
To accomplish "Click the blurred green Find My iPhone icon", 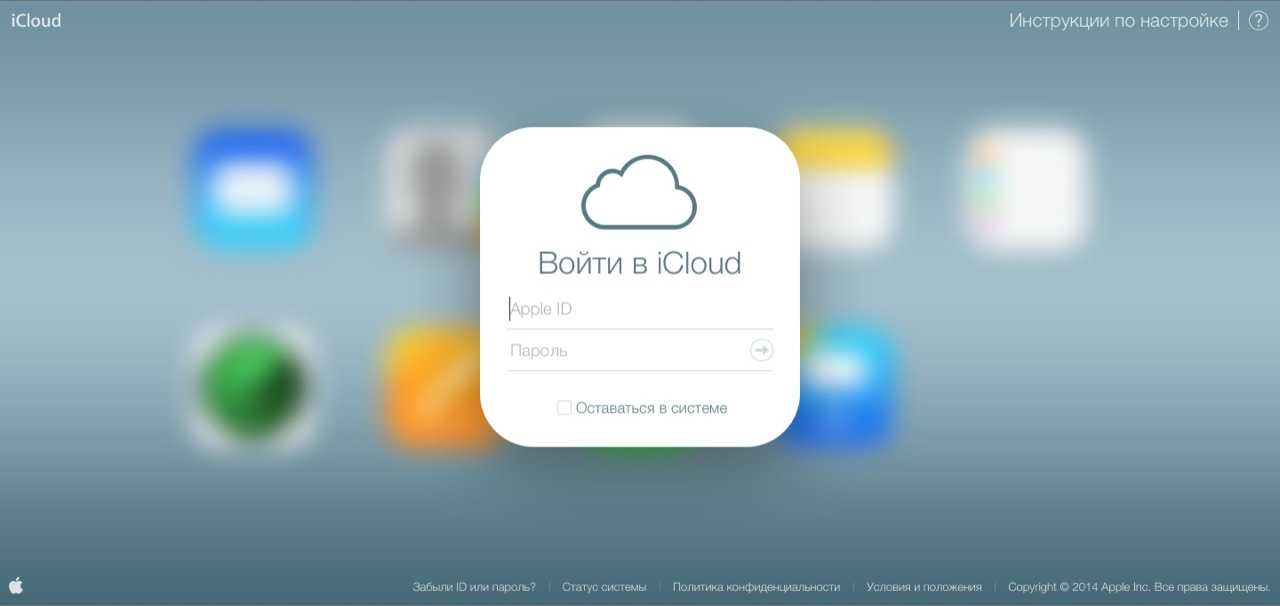I will 251,385.
